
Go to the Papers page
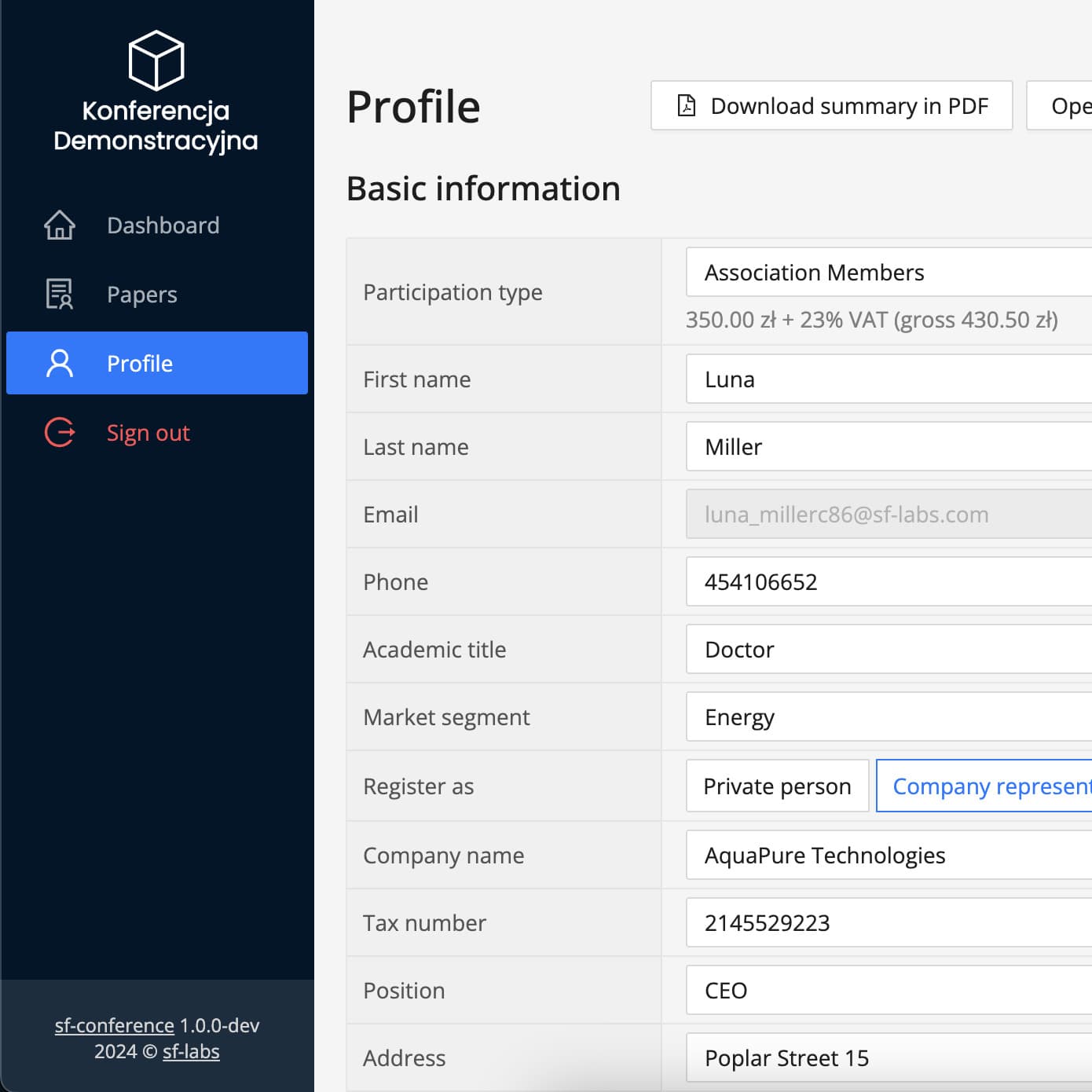pyautogui.click(x=157, y=295)
